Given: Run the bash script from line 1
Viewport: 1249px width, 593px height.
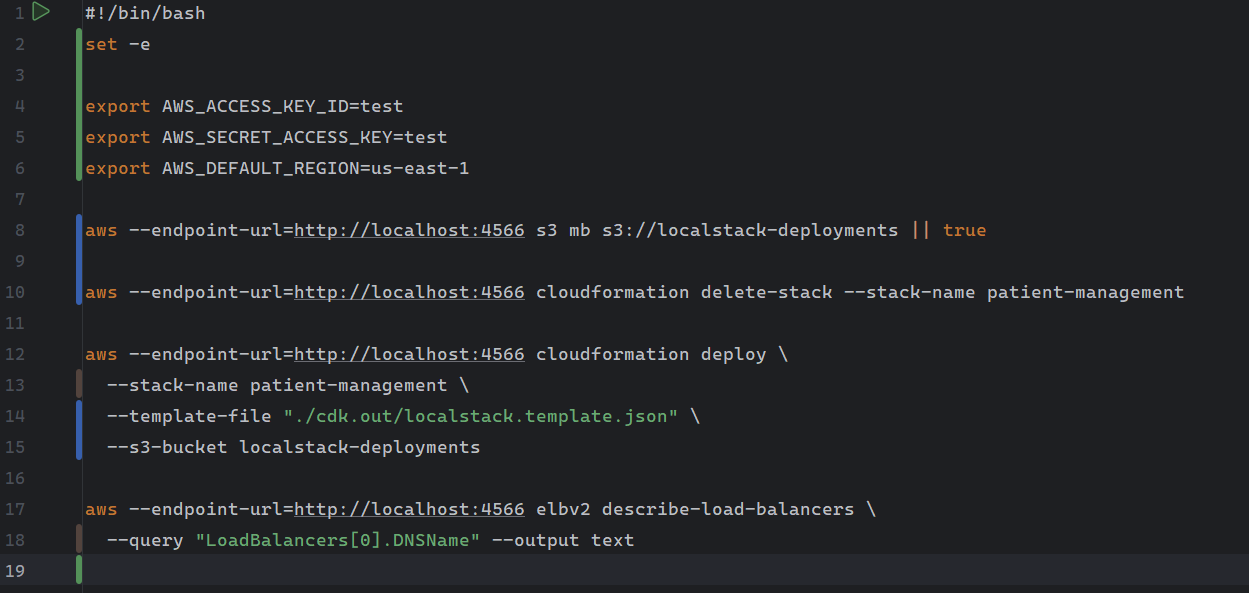Looking at the screenshot, I should coord(40,12).
